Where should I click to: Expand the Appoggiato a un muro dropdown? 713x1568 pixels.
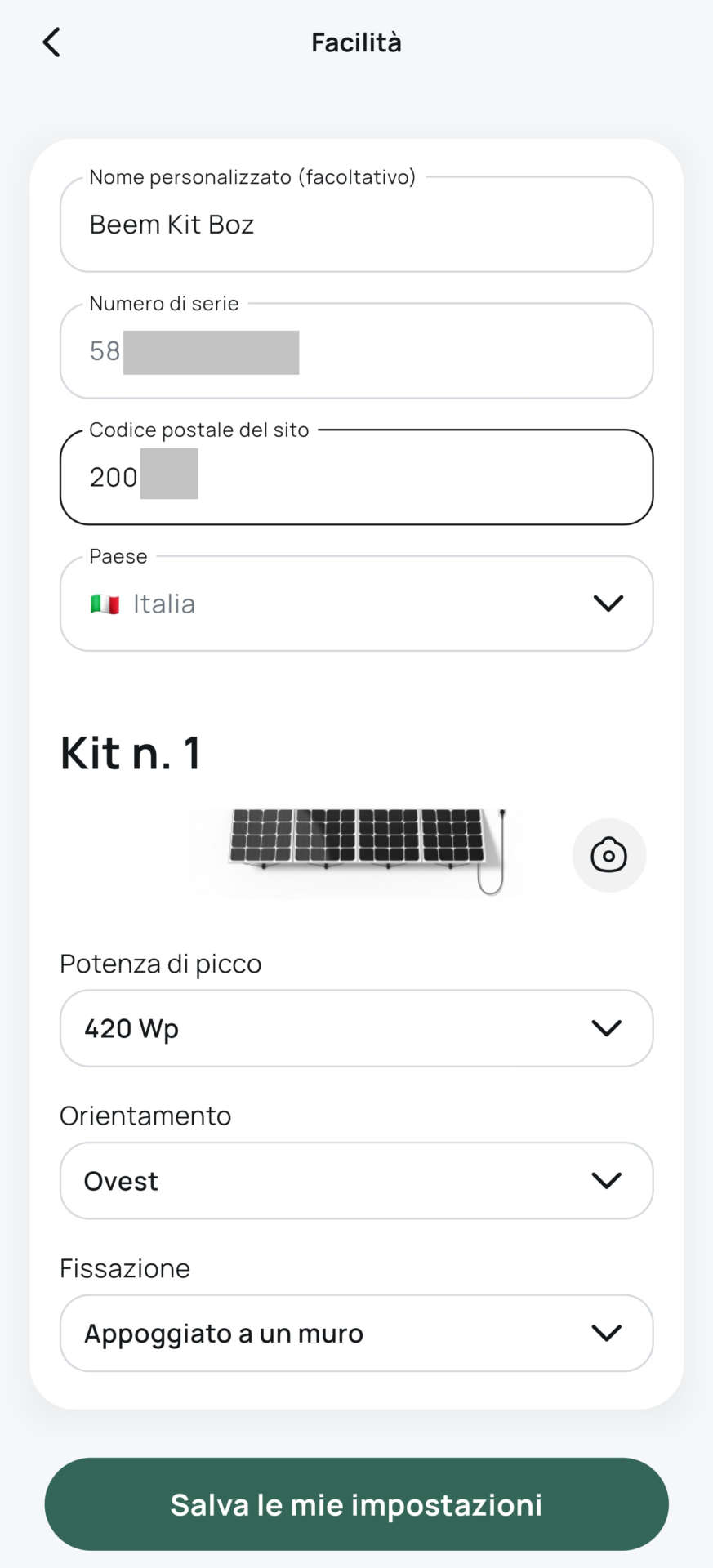tap(356, 1333)
